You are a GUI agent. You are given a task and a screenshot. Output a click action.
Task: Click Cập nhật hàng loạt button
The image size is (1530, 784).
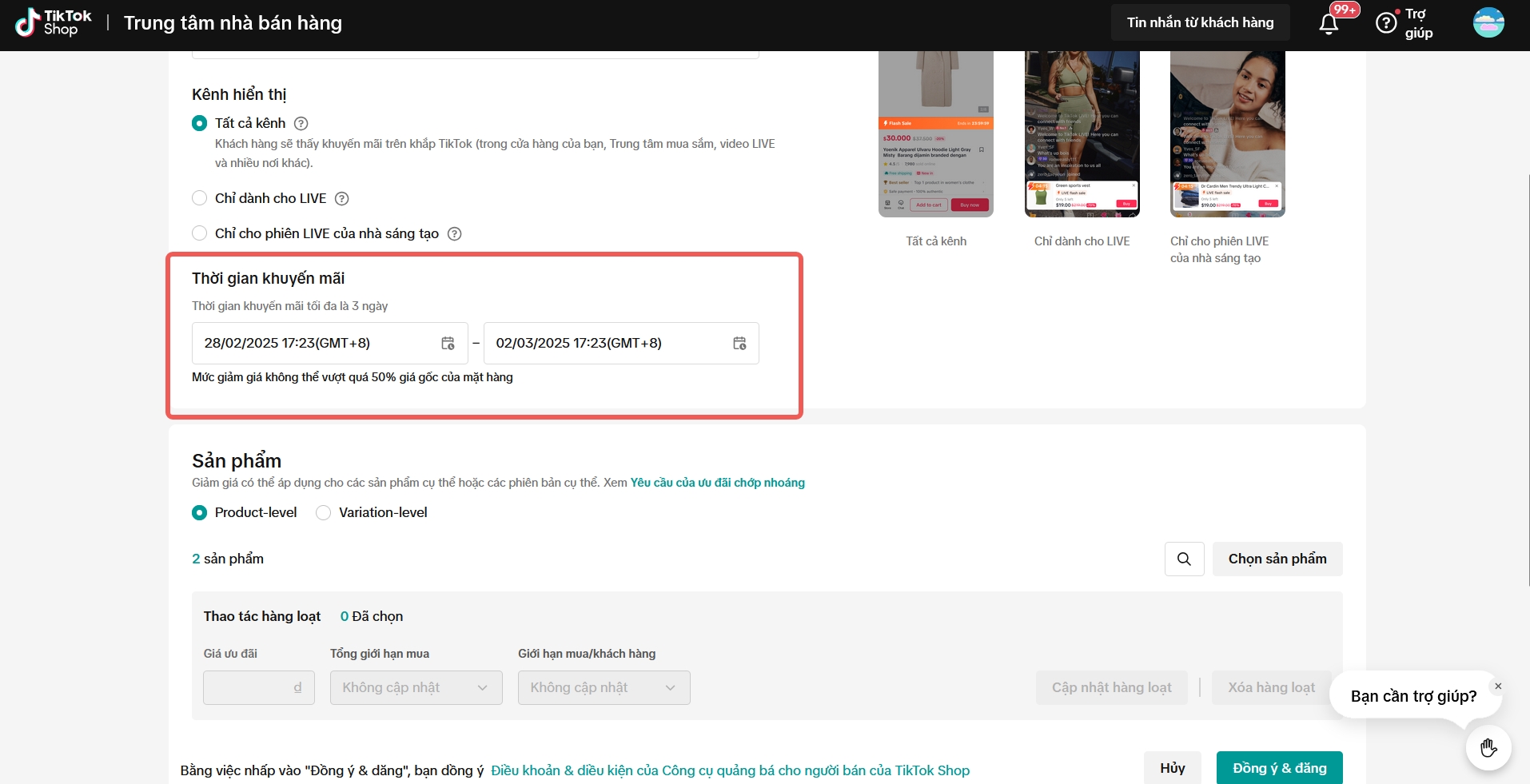tap(1112, 687)
